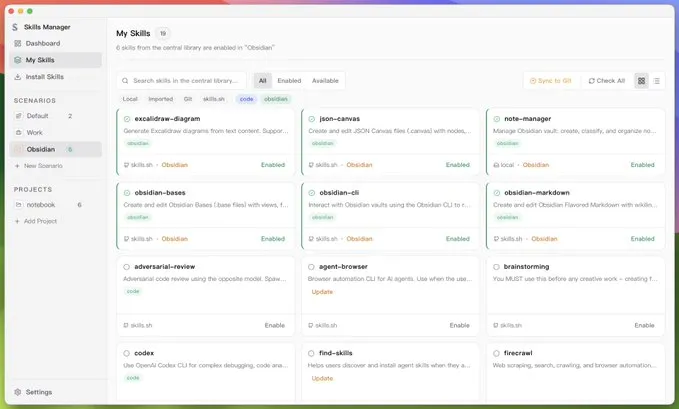Uncheck the obsidian-cli enabled circle
679x409 pixels.
click(x=312, y=193)
